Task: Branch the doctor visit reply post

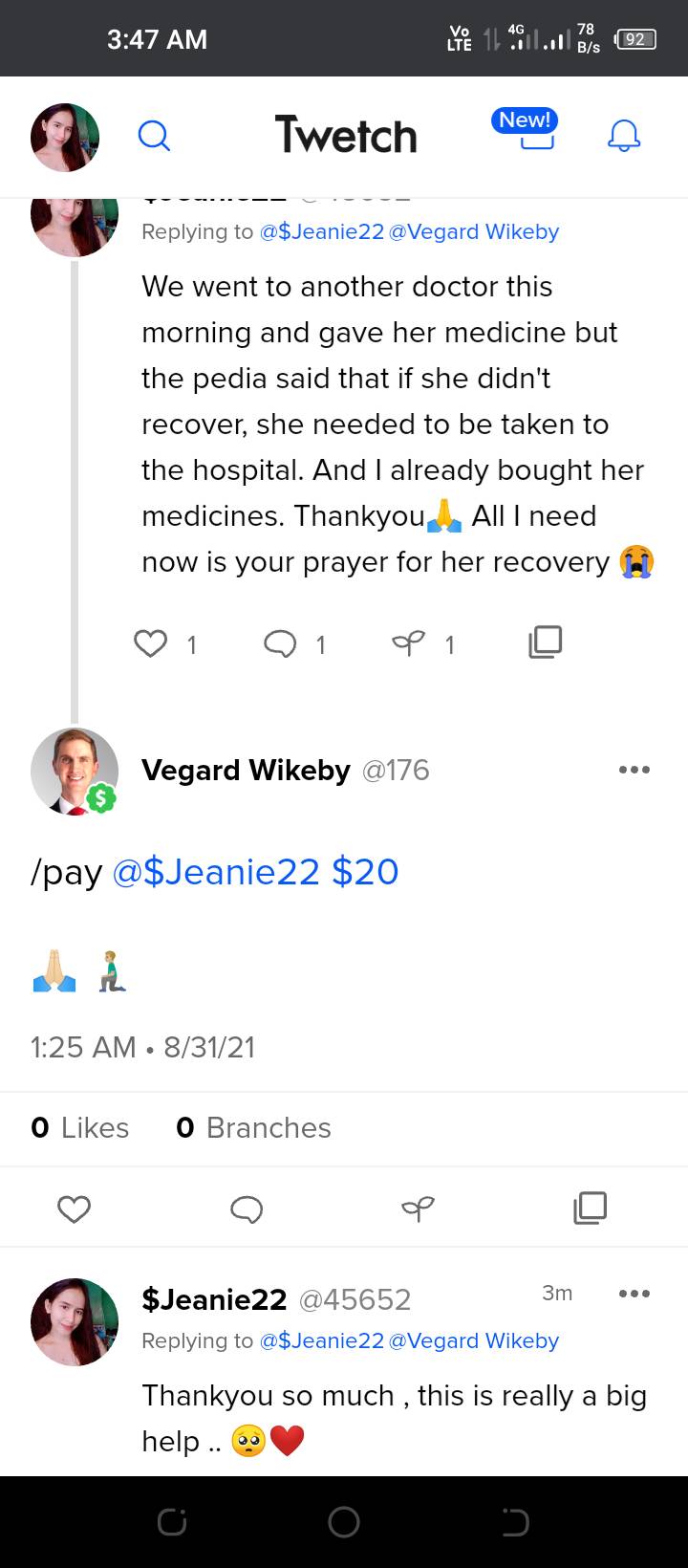Action: point(409,643)
